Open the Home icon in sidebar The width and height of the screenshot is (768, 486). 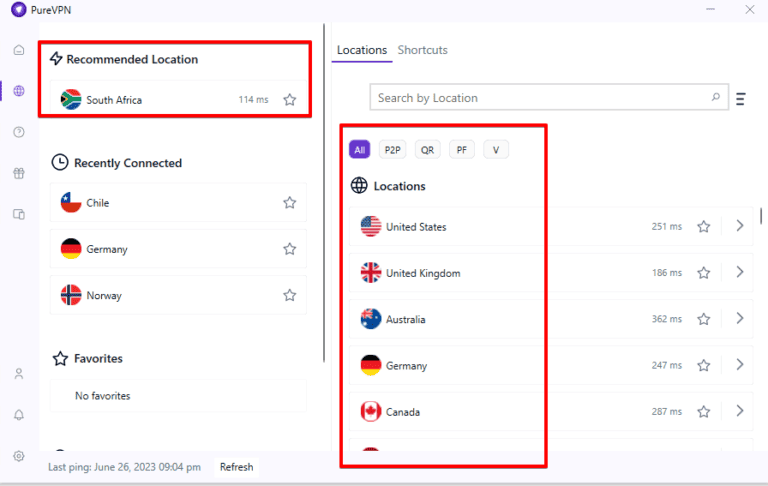click(19, 50)
